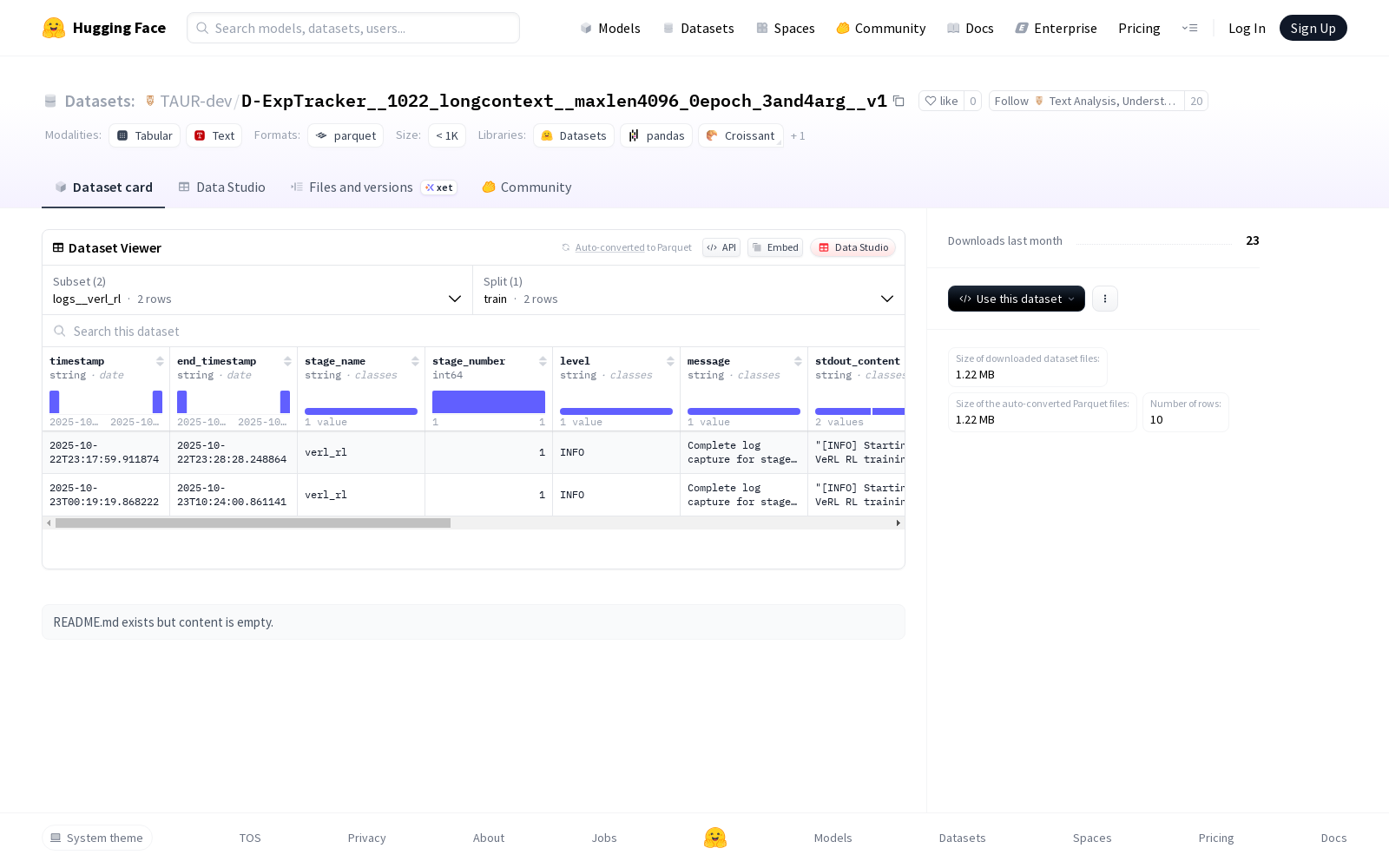Sort the stage_number column
This screenshot has height=868, width=1389.
tap(543, 361)
